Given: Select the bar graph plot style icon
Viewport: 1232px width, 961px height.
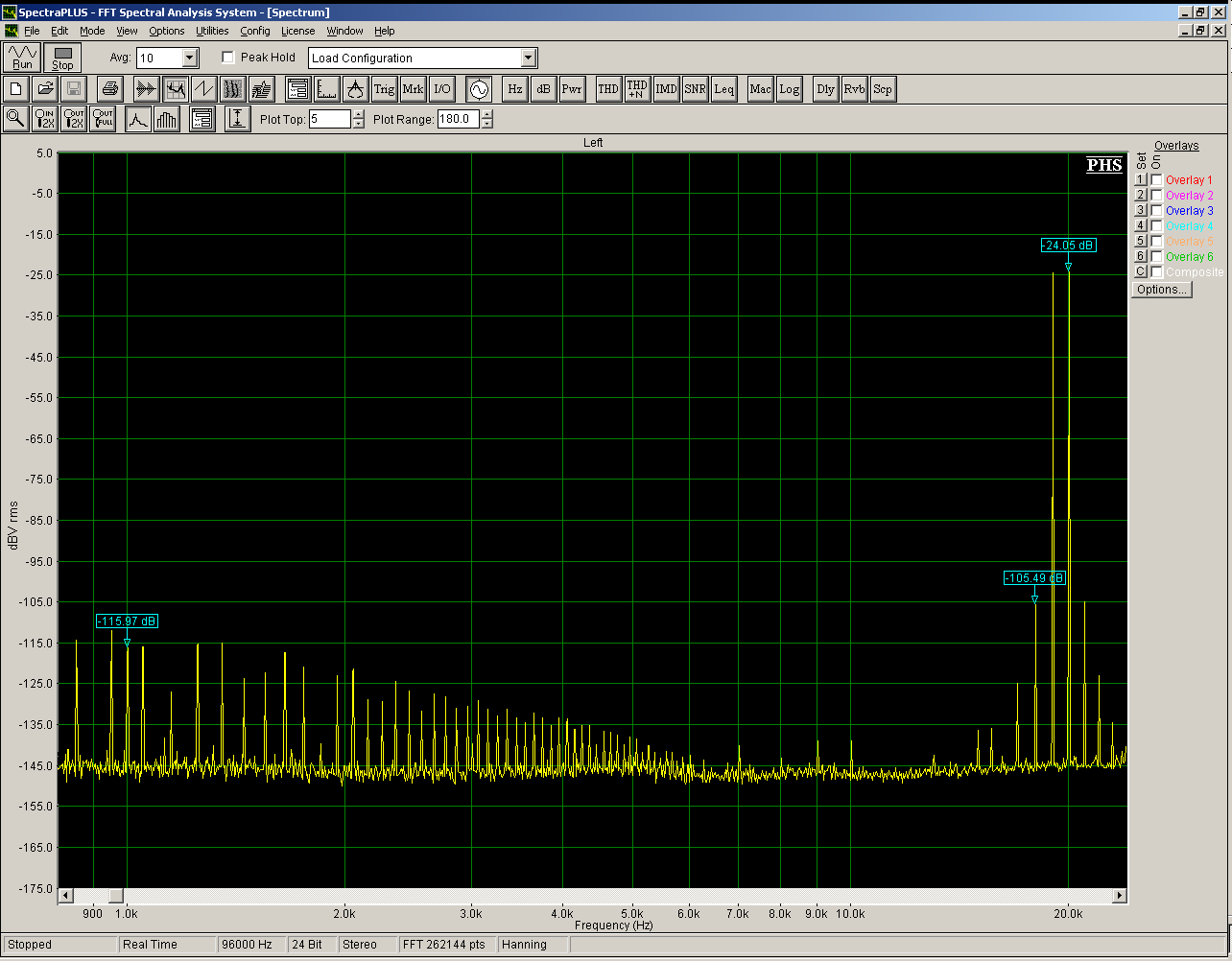Looking at the screenshot, I should coord(167,119).
